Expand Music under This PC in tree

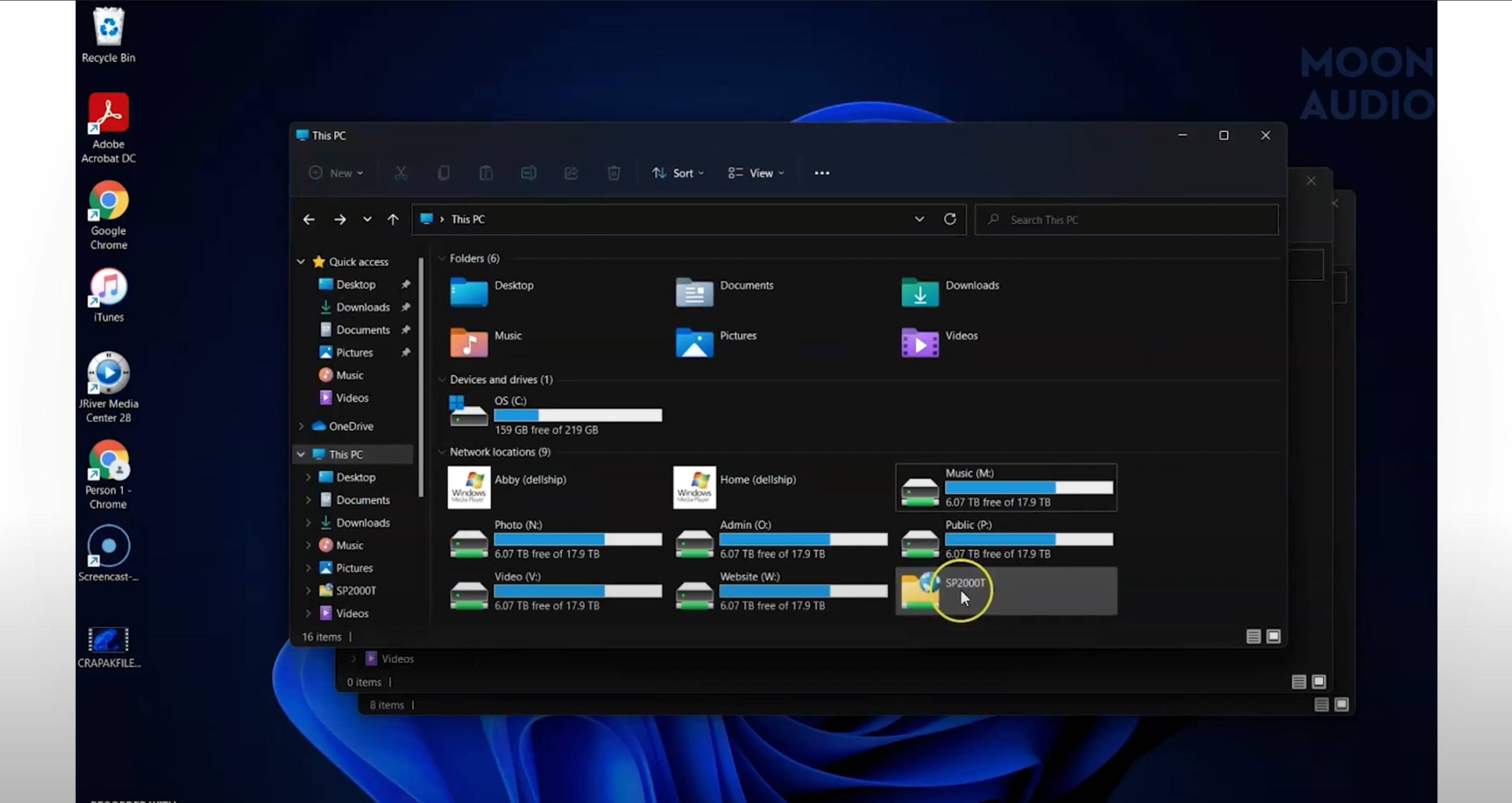308,545
